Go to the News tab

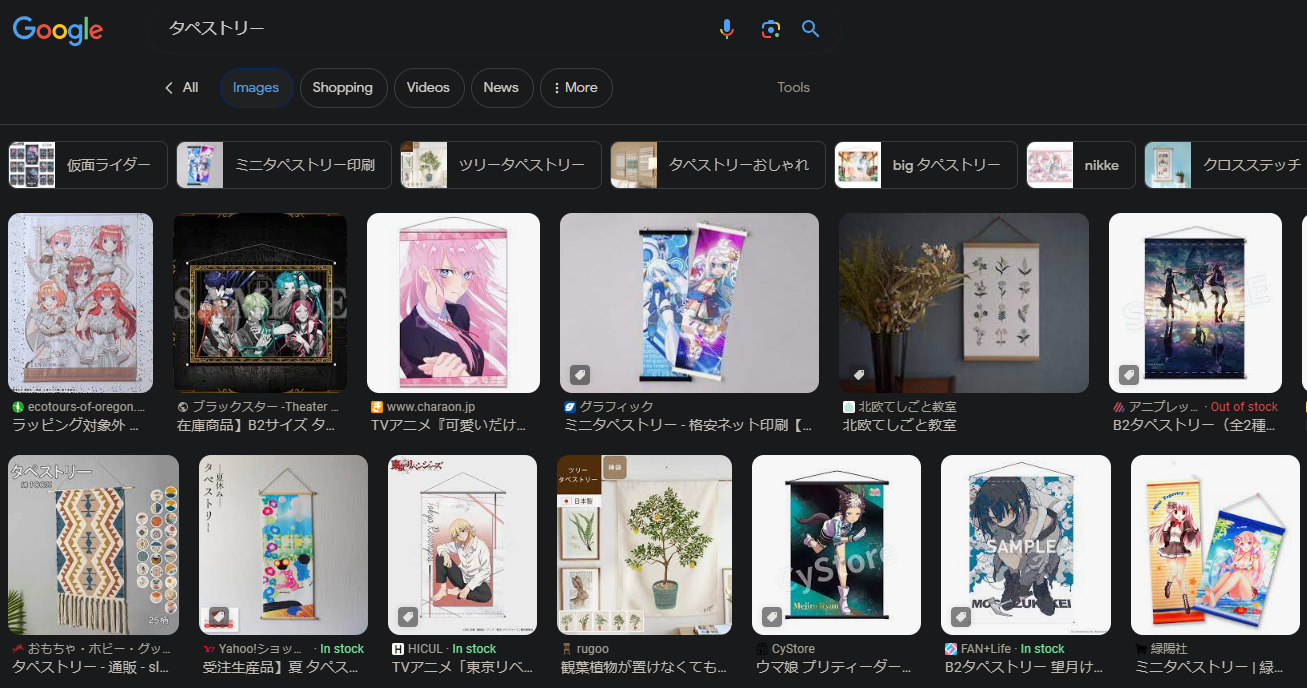pyautogui.click(x=501, y=88)
